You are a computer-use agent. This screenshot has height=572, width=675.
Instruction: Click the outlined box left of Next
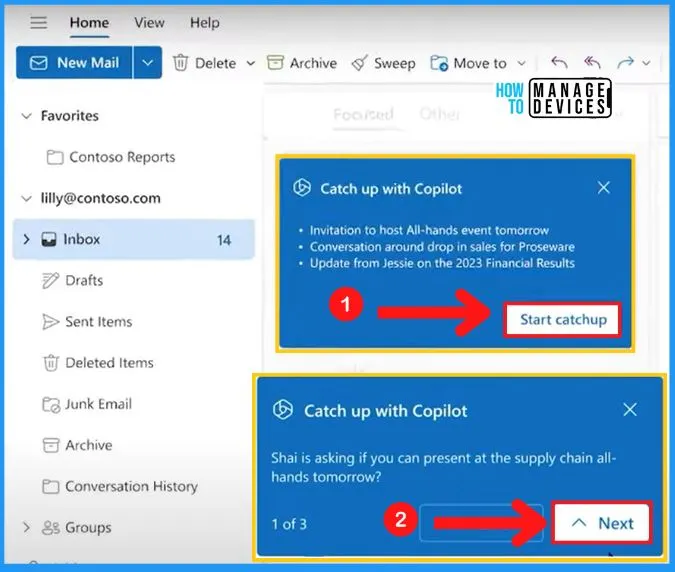481,523
